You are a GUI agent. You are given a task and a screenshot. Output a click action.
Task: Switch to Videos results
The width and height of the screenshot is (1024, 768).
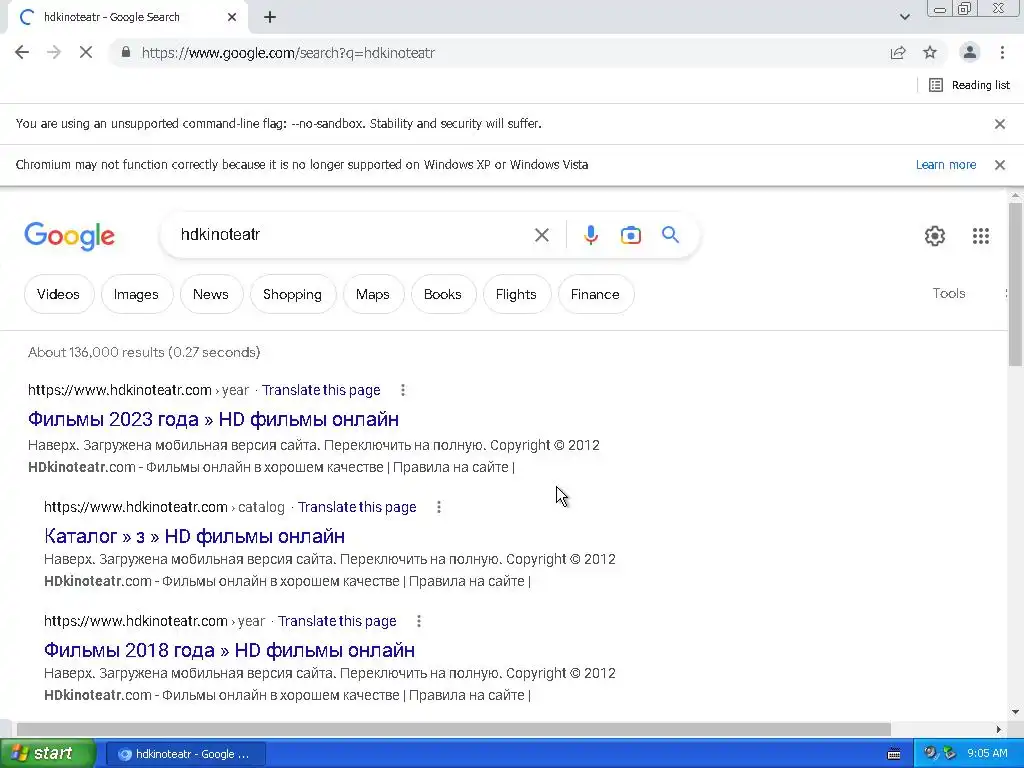tap(59, 294)
